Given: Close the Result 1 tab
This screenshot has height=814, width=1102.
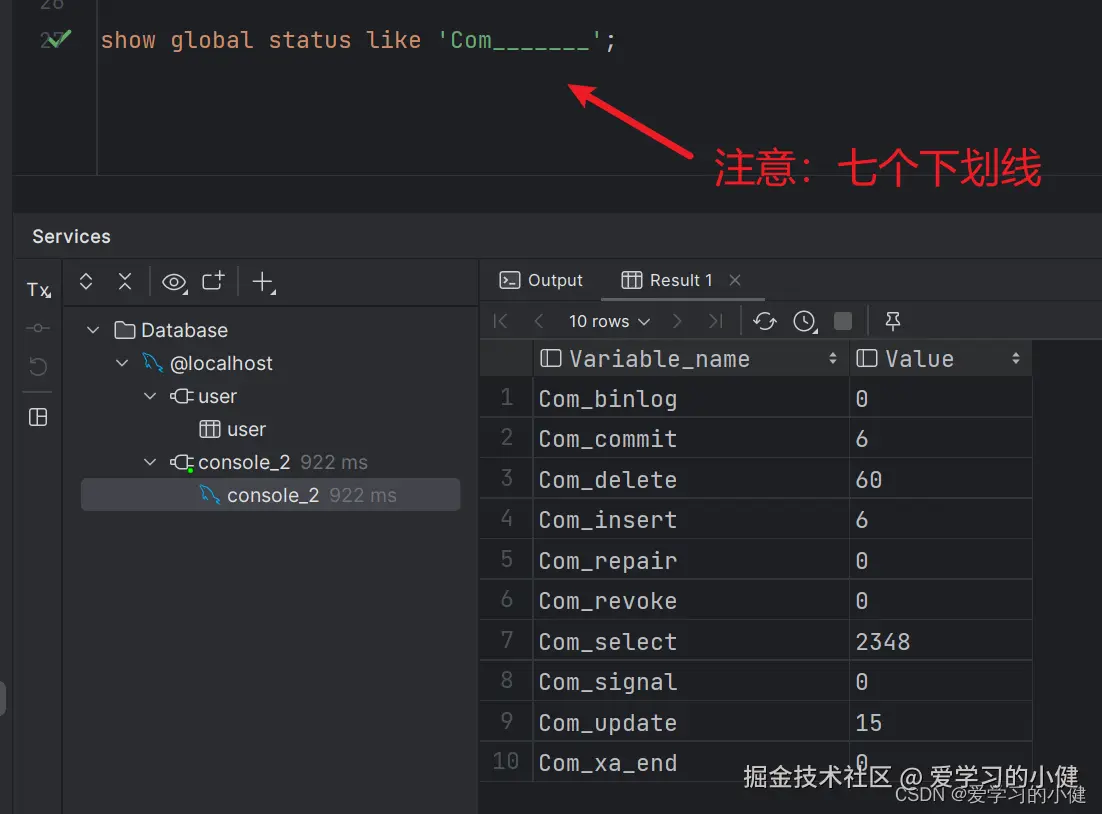Looking at the screenshot, I should tap(735, 280).
